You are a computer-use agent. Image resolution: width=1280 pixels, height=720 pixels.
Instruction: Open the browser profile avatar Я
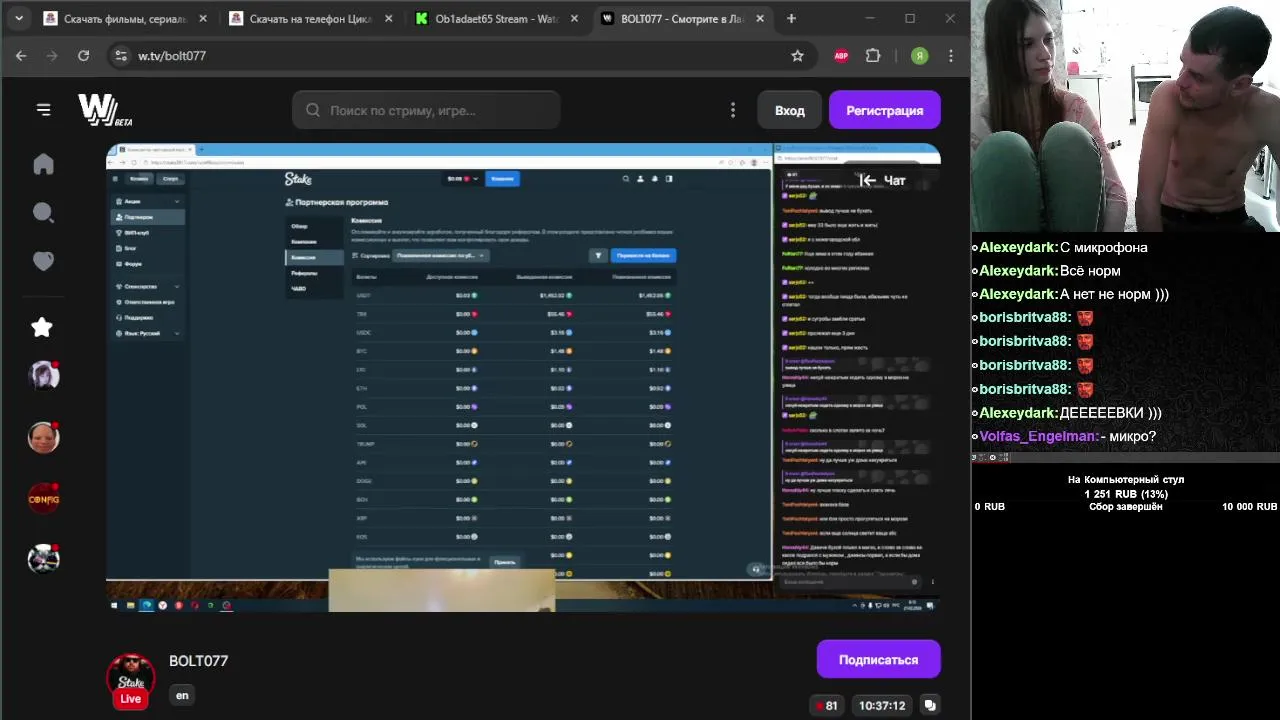919,56
